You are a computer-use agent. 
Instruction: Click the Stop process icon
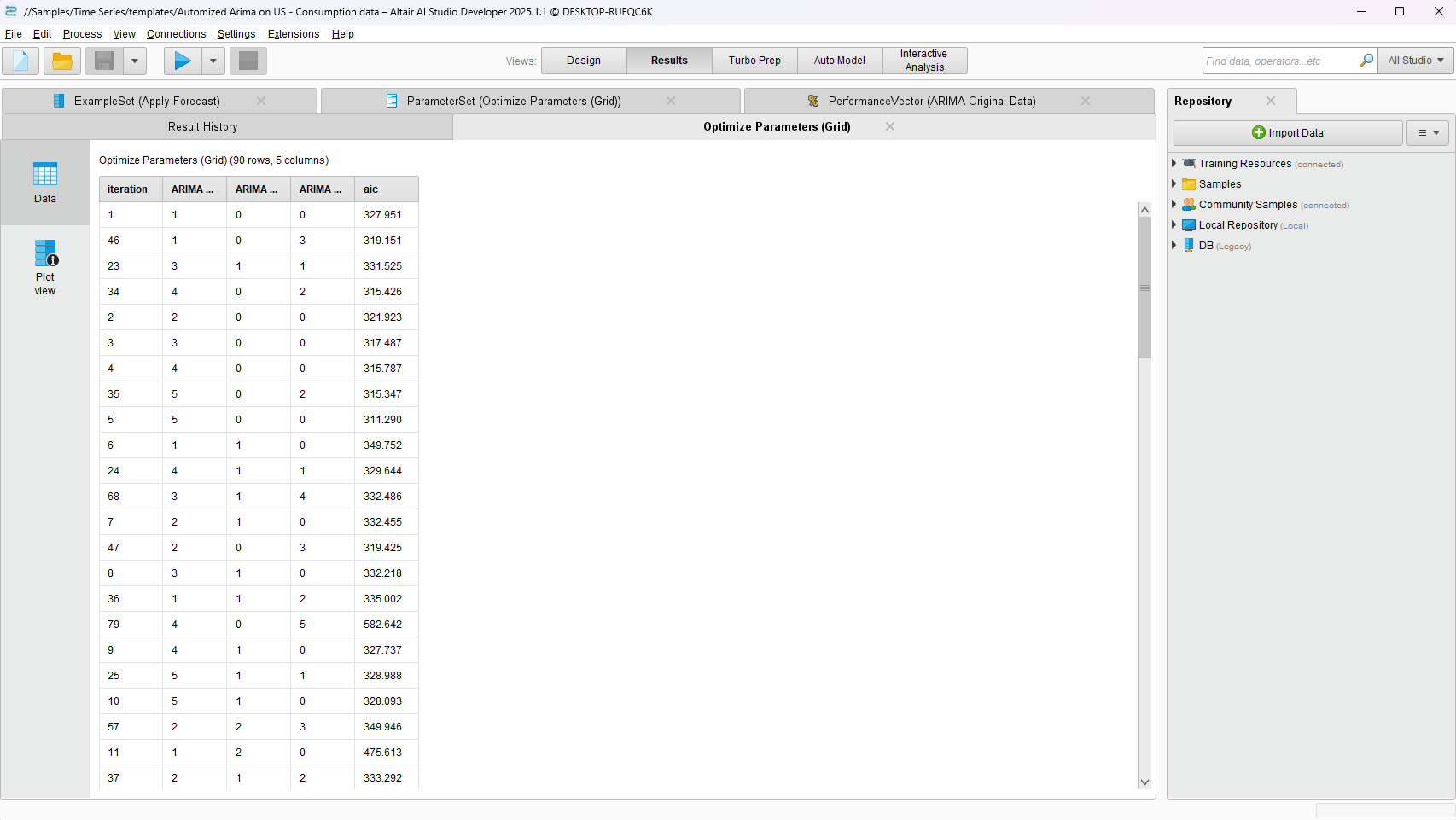tap(248, 61)
